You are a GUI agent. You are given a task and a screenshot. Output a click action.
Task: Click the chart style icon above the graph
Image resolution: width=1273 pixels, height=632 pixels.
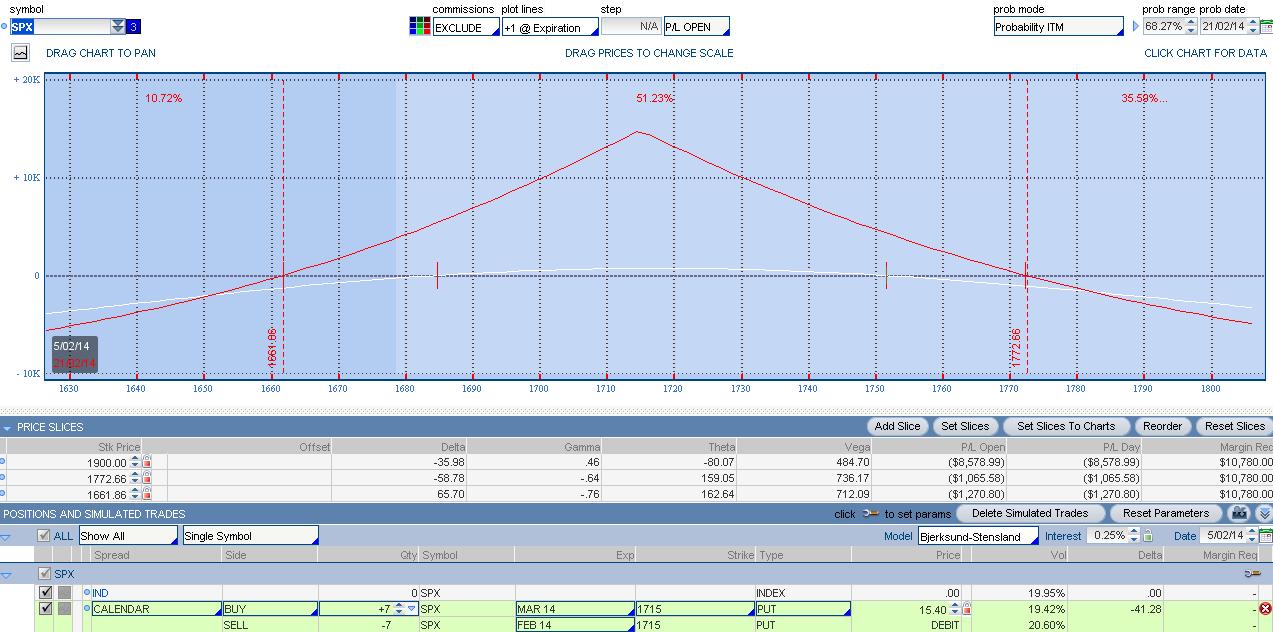tap(20, 53)
